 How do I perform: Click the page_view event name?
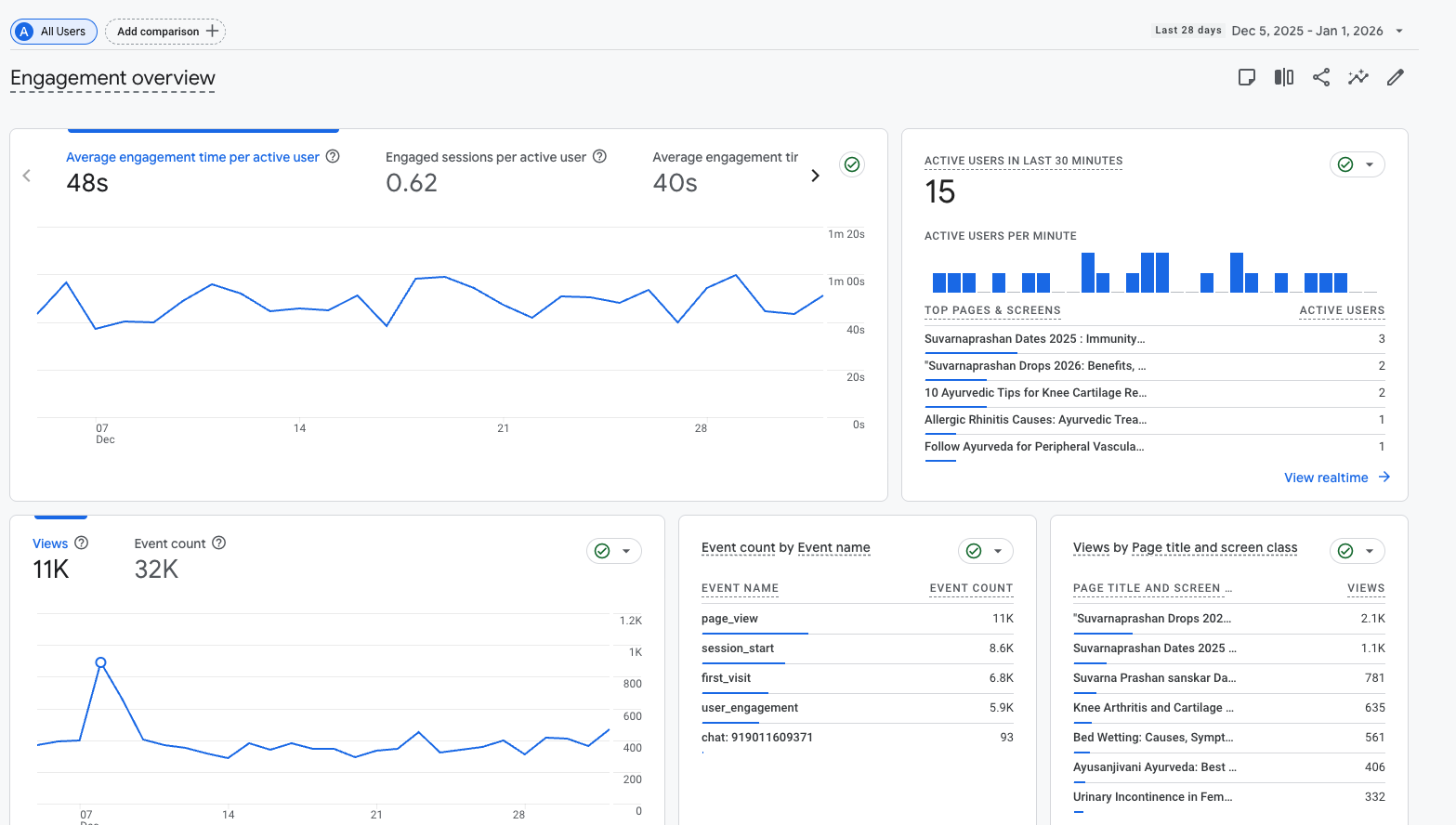729,619
